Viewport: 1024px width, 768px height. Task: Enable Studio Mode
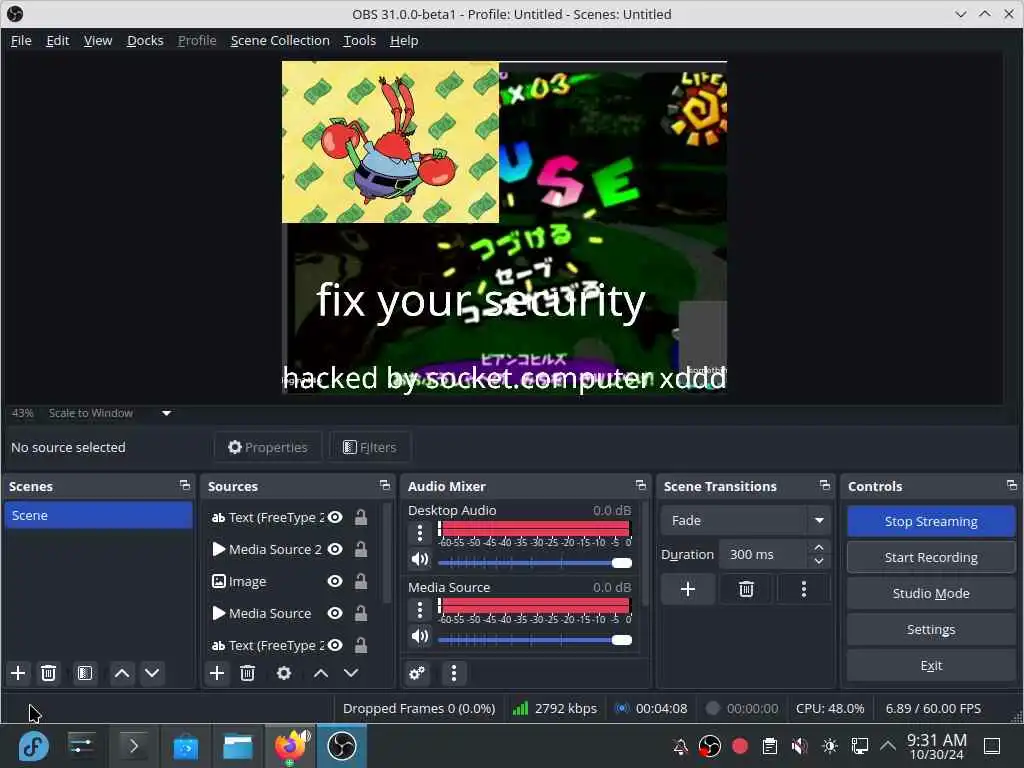click(x=931, y=593)
